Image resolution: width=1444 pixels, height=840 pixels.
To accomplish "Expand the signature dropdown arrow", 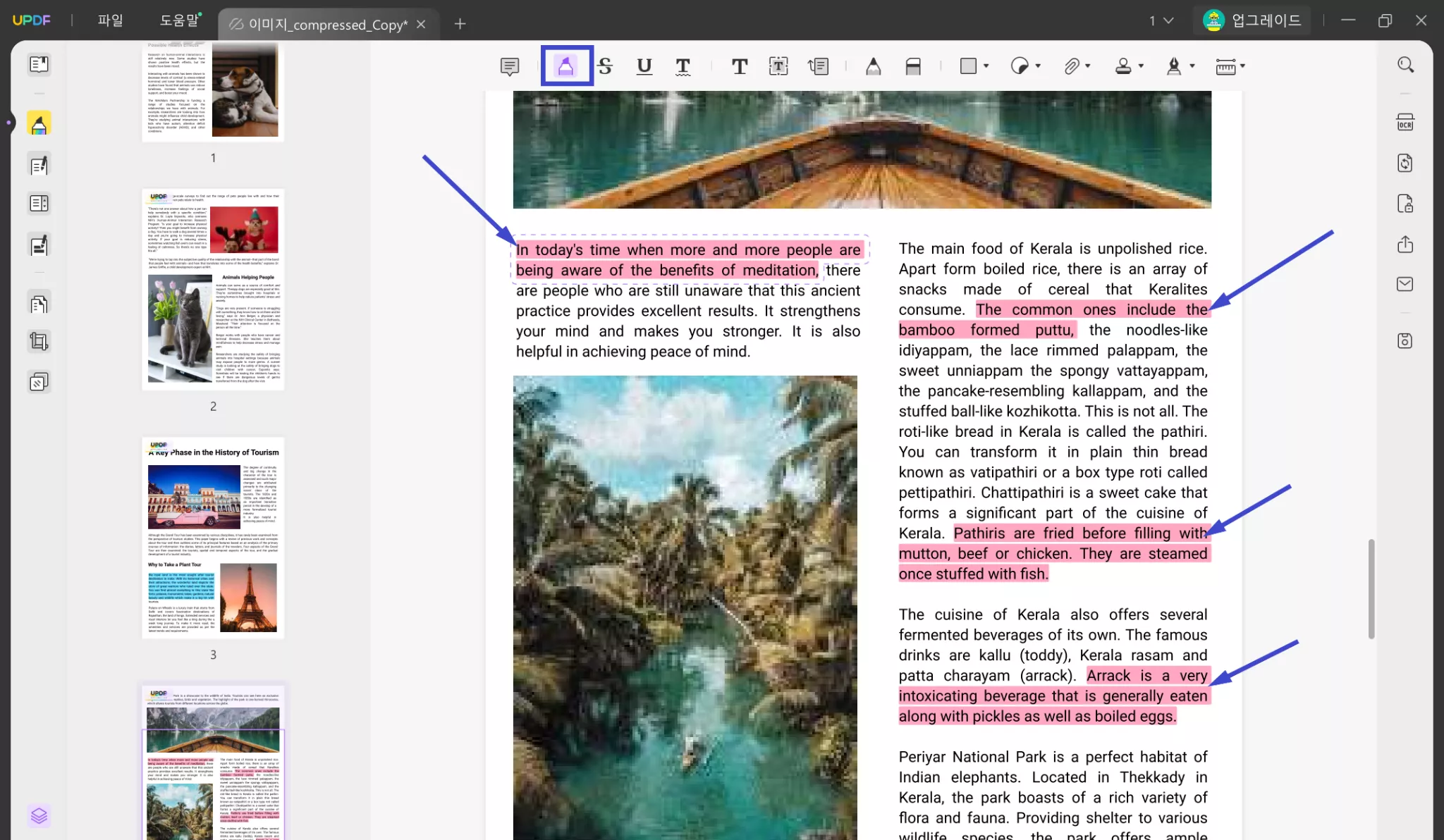I will click(x=1192, y=66).
